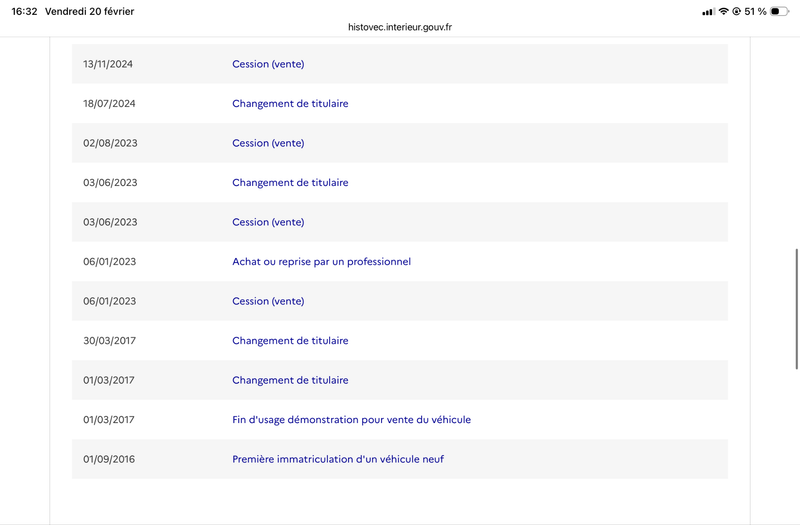
Task: Tap the 16:32 clock in status bar
Action: click(x=26, y=11)
